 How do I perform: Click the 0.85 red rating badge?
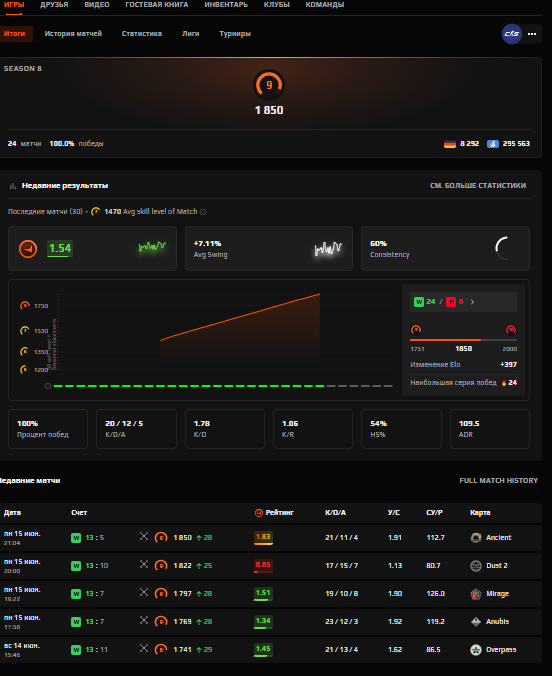[x=263, y=566]
